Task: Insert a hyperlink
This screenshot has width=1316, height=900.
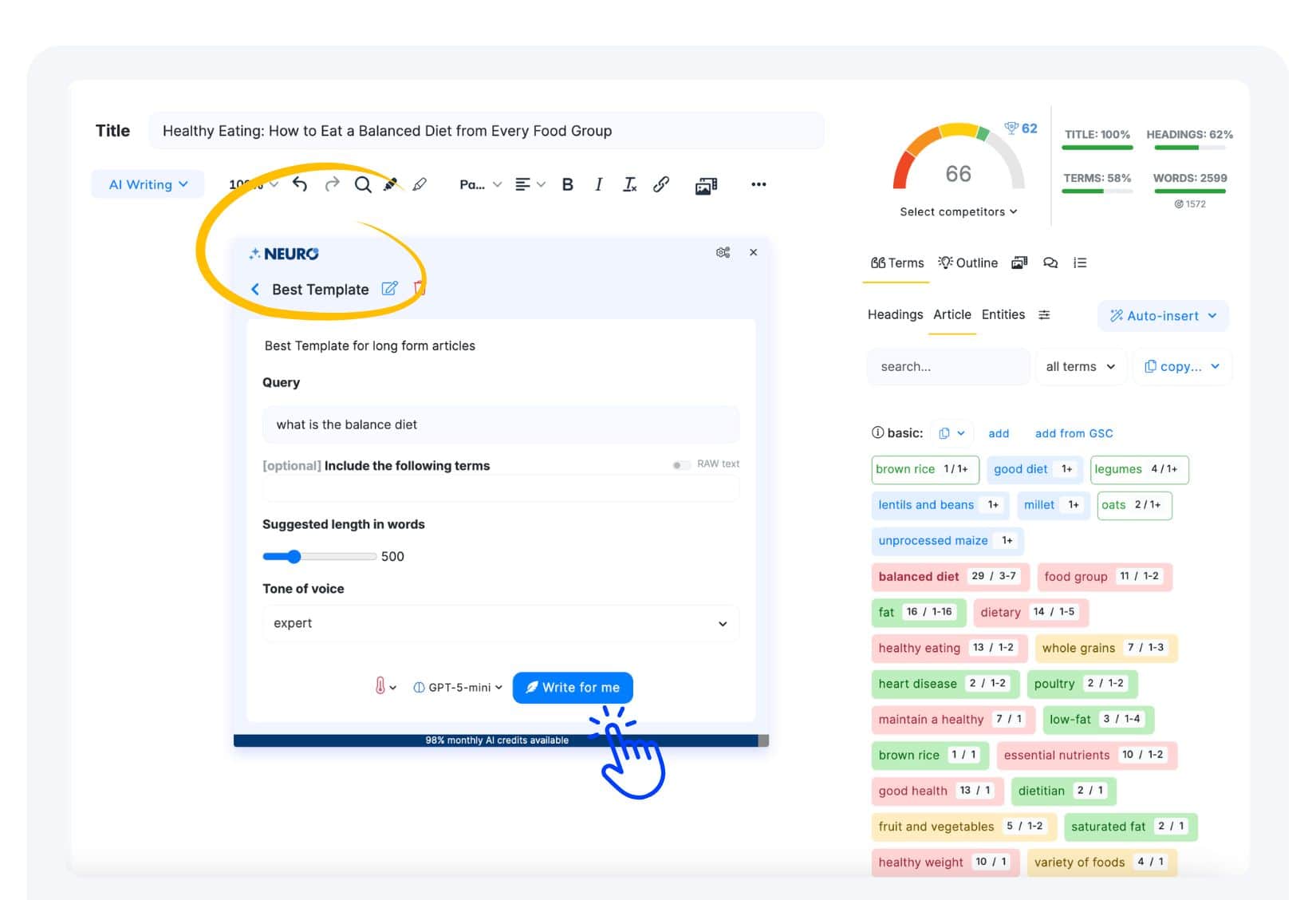Action: click(x=661, y=184)
